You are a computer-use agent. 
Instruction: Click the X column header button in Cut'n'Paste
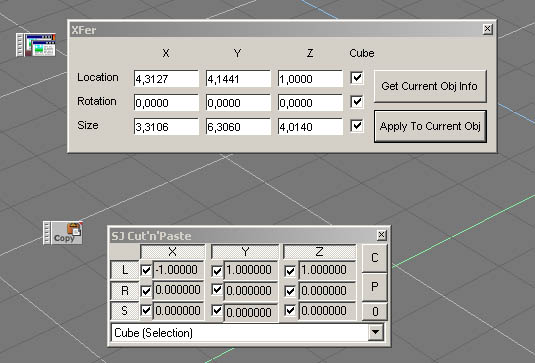point(173,252)
